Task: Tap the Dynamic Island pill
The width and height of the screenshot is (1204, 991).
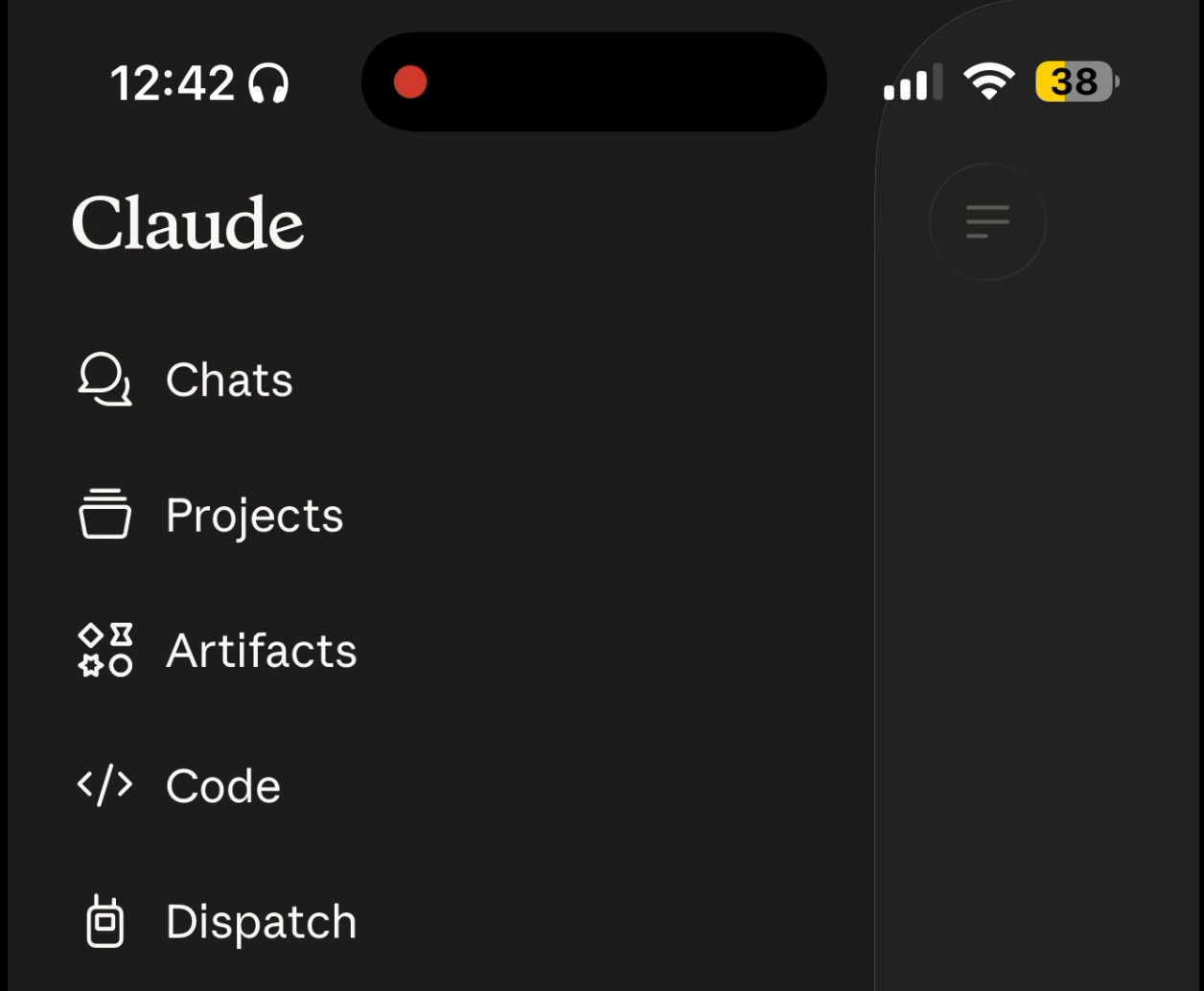Action: click(x=593, y=81)
